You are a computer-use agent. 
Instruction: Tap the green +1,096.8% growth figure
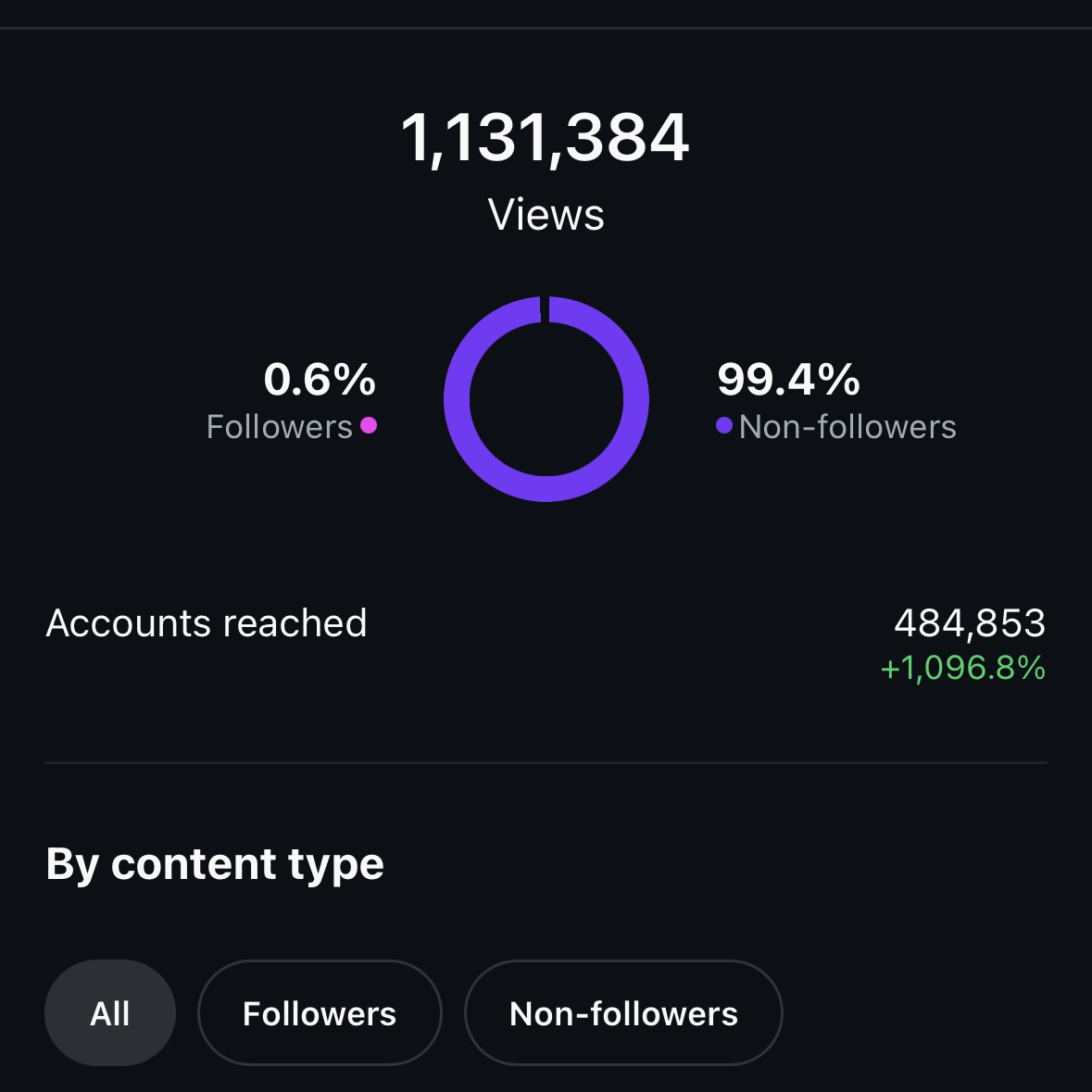pyautogui.click(x=963, y=668)
